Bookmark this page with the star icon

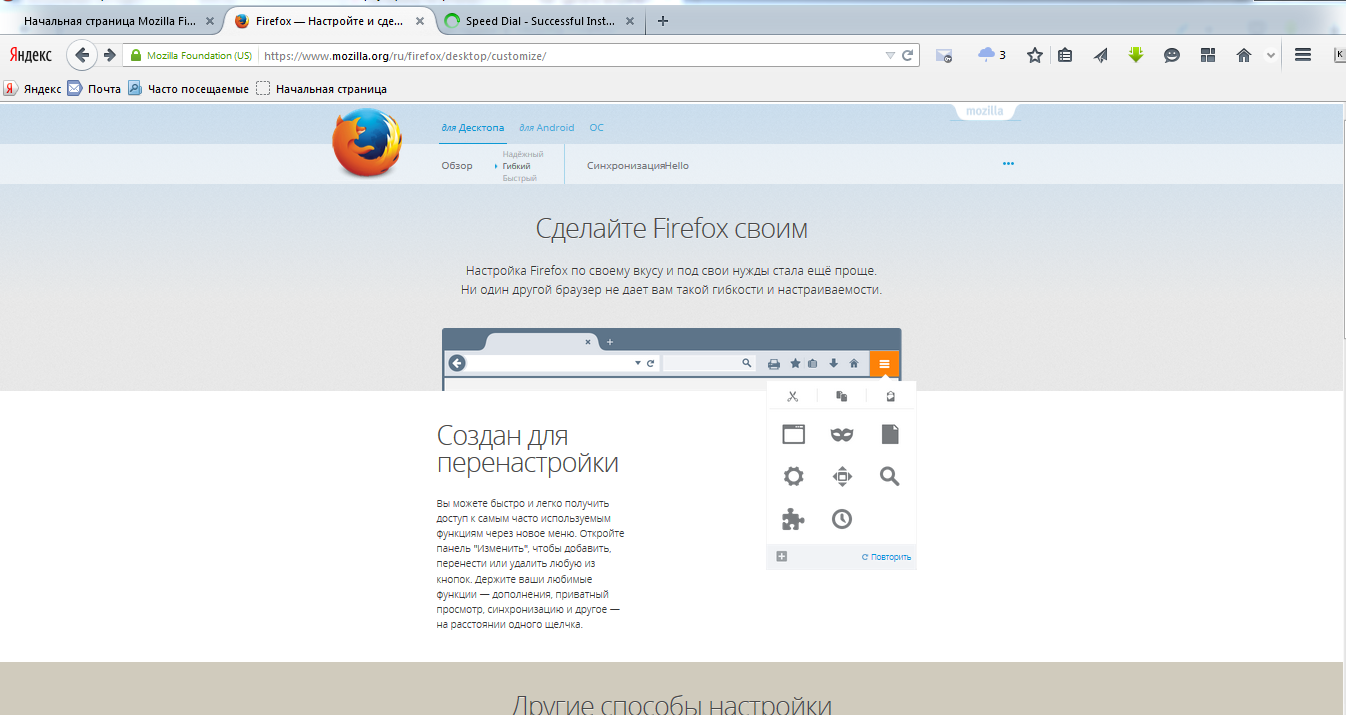coord(1035,56)
